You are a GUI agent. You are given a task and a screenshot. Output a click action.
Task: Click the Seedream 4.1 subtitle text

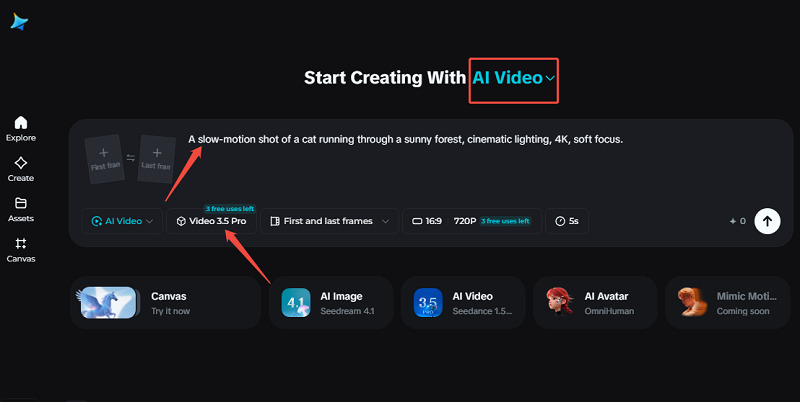(347, 311)
